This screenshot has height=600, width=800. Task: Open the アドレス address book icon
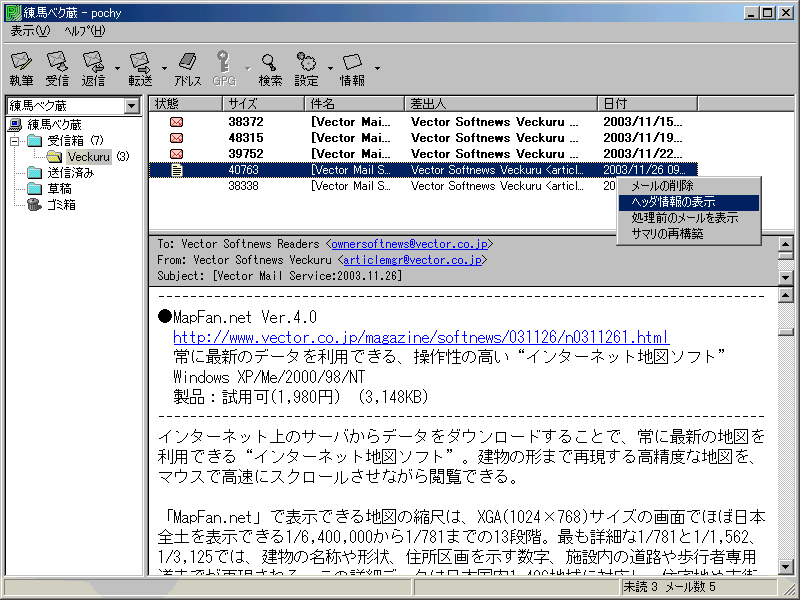(x=188, y=62)
